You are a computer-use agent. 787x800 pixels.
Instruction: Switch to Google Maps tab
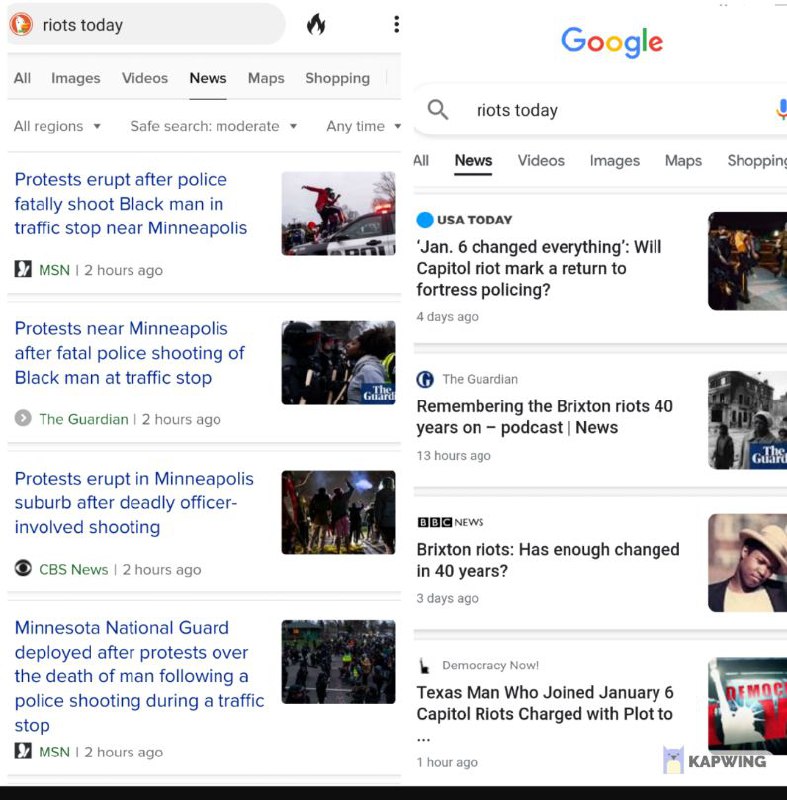tap(683, 160)
